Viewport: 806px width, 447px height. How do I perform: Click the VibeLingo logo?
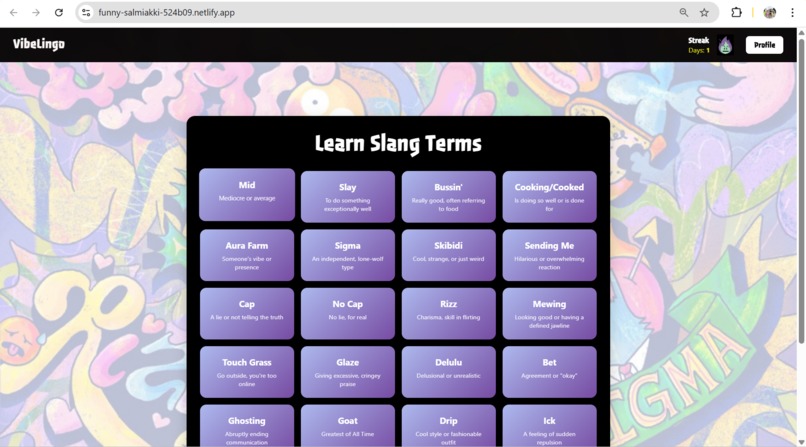[39, 44]
